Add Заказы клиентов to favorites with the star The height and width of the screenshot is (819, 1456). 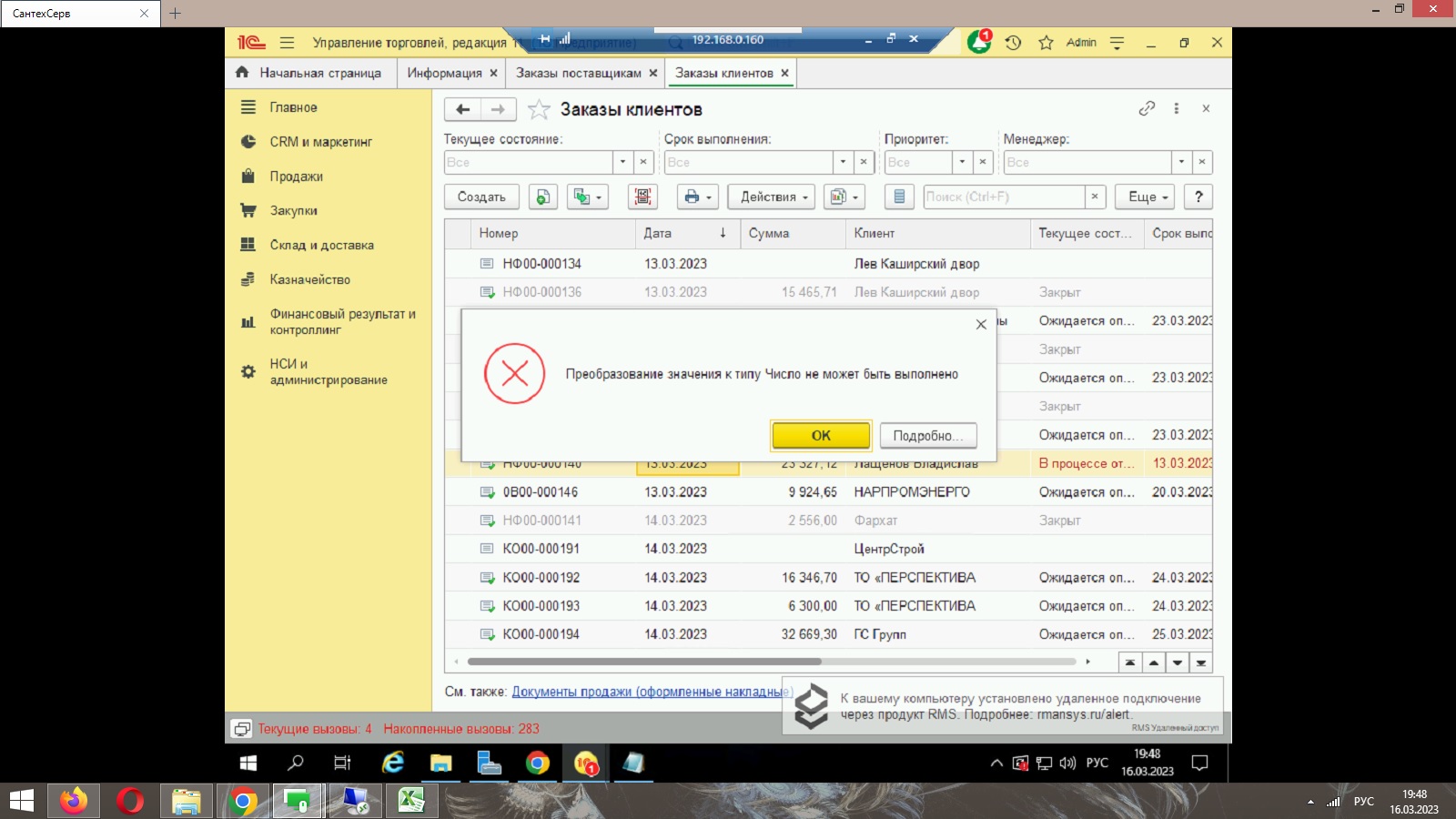pyautogui.click(x=539, y=110)
